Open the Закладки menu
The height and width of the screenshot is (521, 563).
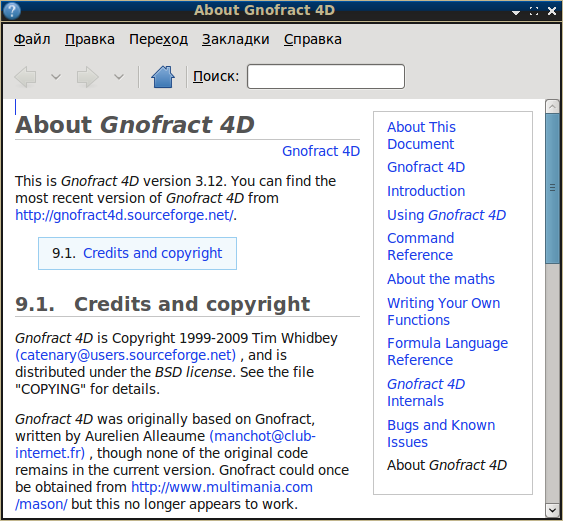click(236, 39)
